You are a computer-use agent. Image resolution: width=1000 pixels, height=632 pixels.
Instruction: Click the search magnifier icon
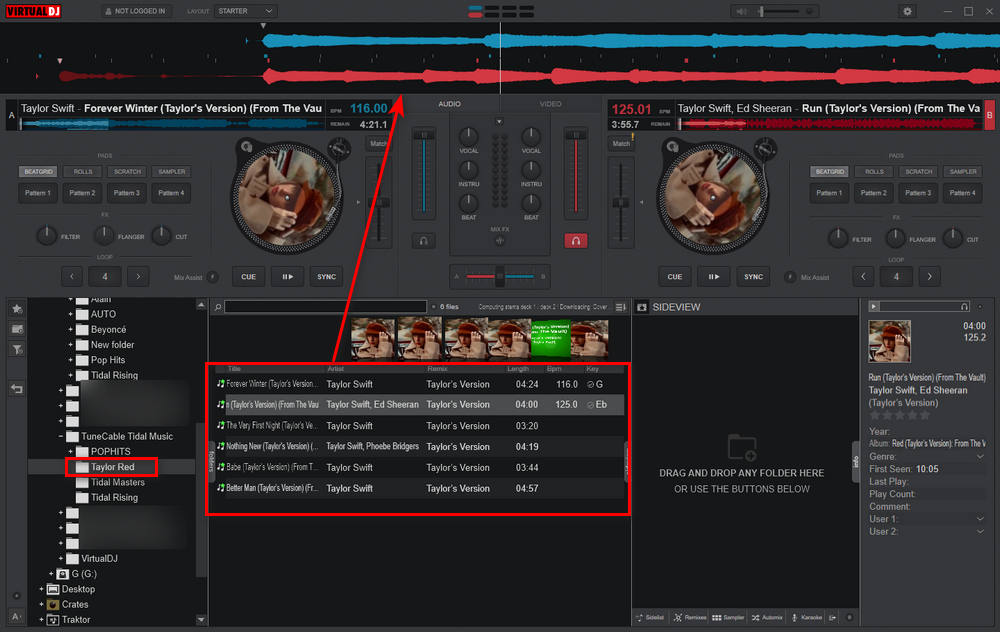tap(217, 307)
